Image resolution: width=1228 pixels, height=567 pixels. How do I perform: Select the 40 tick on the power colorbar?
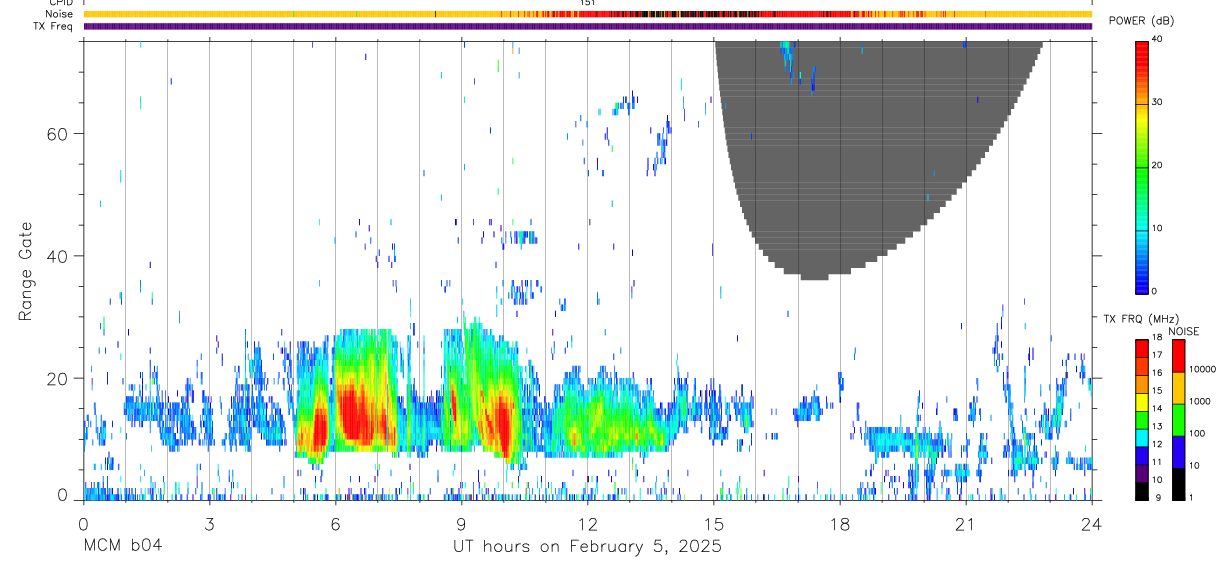pos(1156,39)
